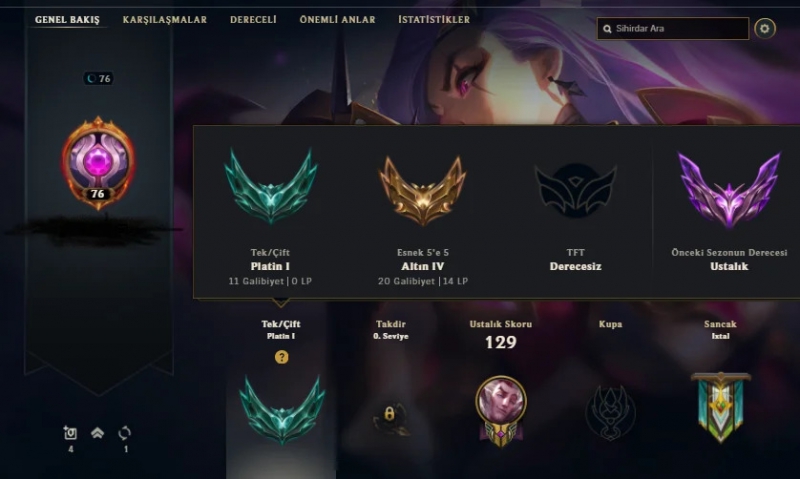Click the Kupa trophy emblem
The height and width of the screenshot is (479, 800).
pyautogui.click(x=610, y=412)
